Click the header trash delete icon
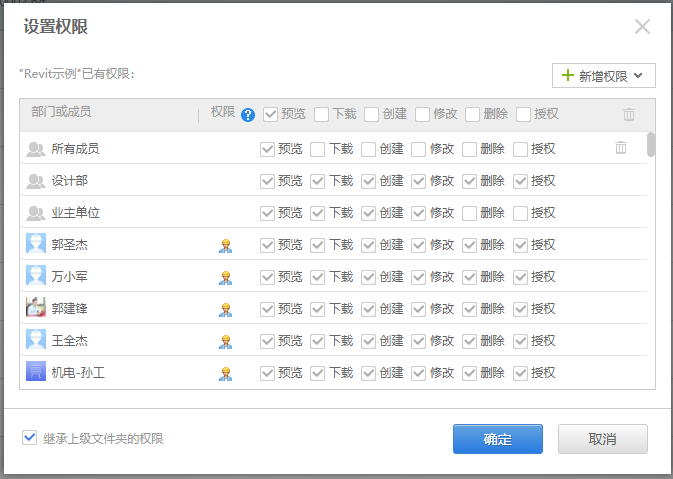Viewport: 673px width, 479px height. pos(629,115)
